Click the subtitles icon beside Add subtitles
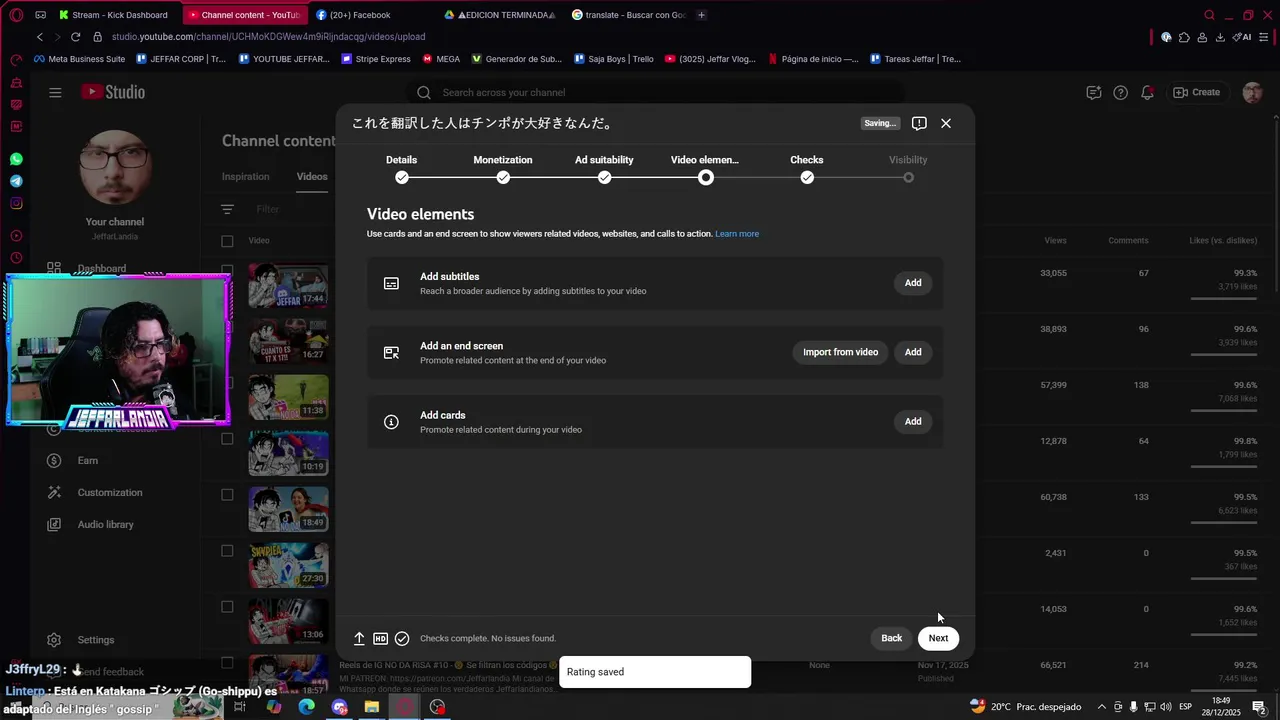1280x720 pixels. point(391,283)
